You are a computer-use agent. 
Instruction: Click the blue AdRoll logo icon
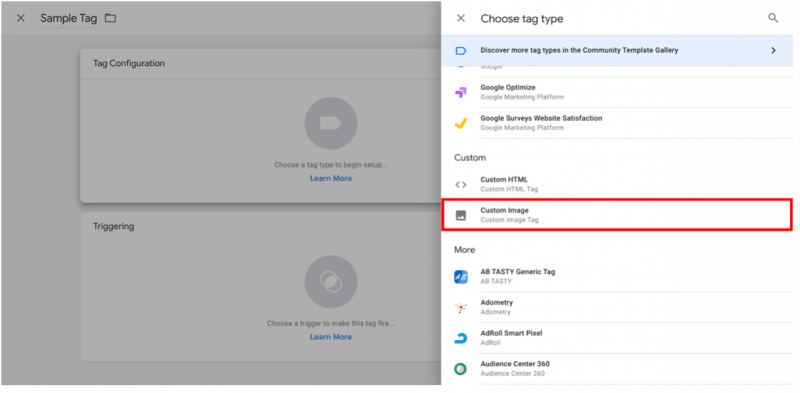pos(461,338)
